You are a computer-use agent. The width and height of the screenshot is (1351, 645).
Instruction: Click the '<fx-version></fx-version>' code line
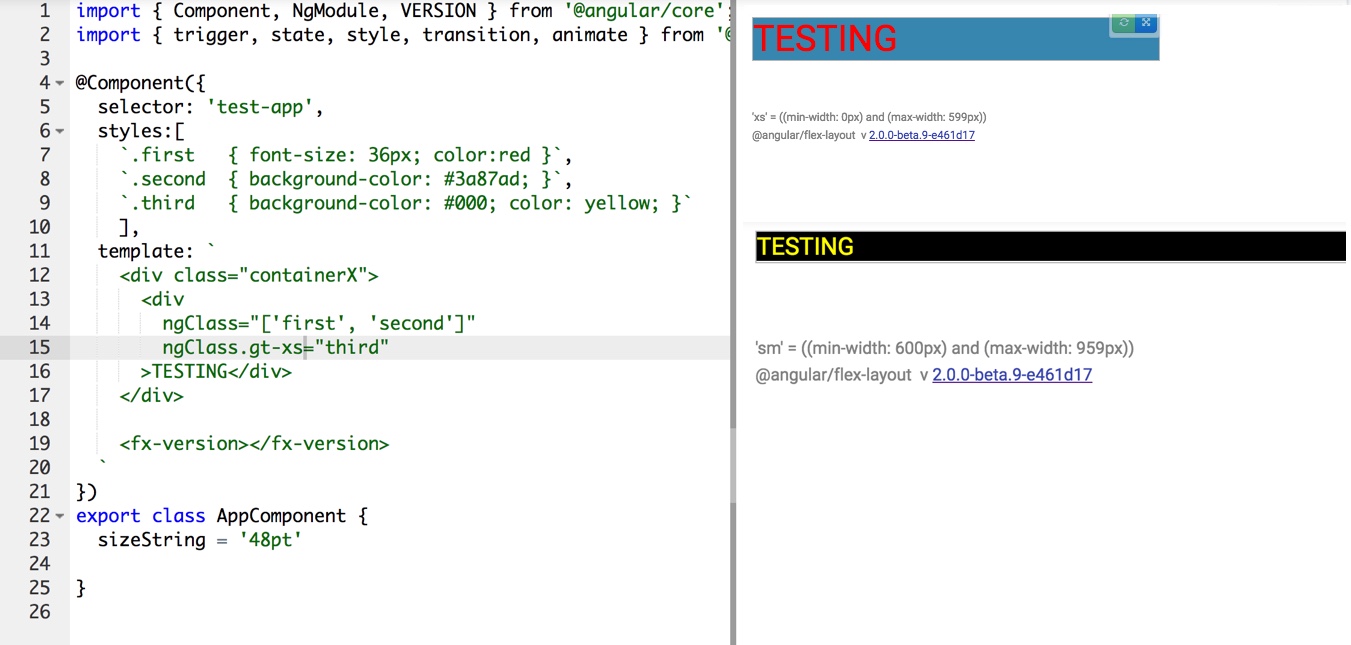[254, 443]
